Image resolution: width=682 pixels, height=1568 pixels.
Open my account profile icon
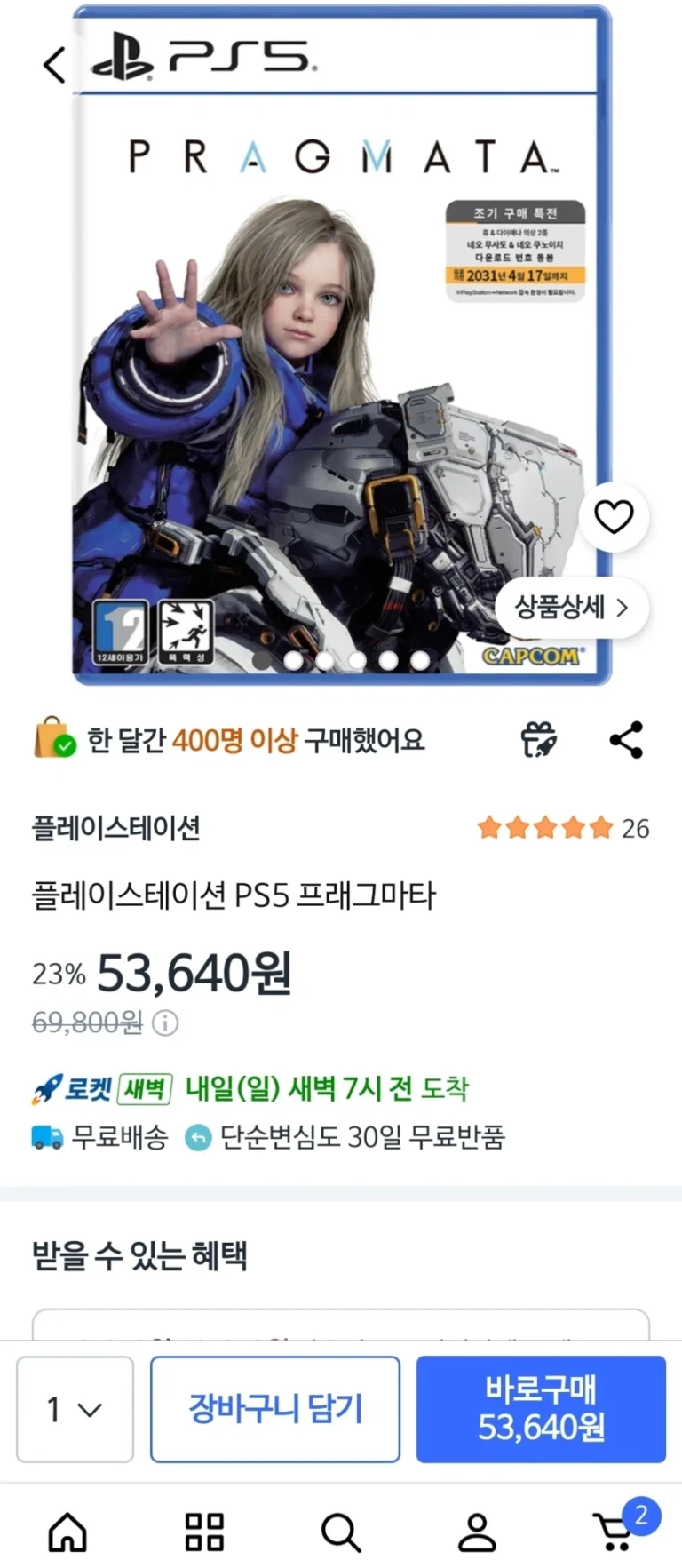(x=477, y=1532)
